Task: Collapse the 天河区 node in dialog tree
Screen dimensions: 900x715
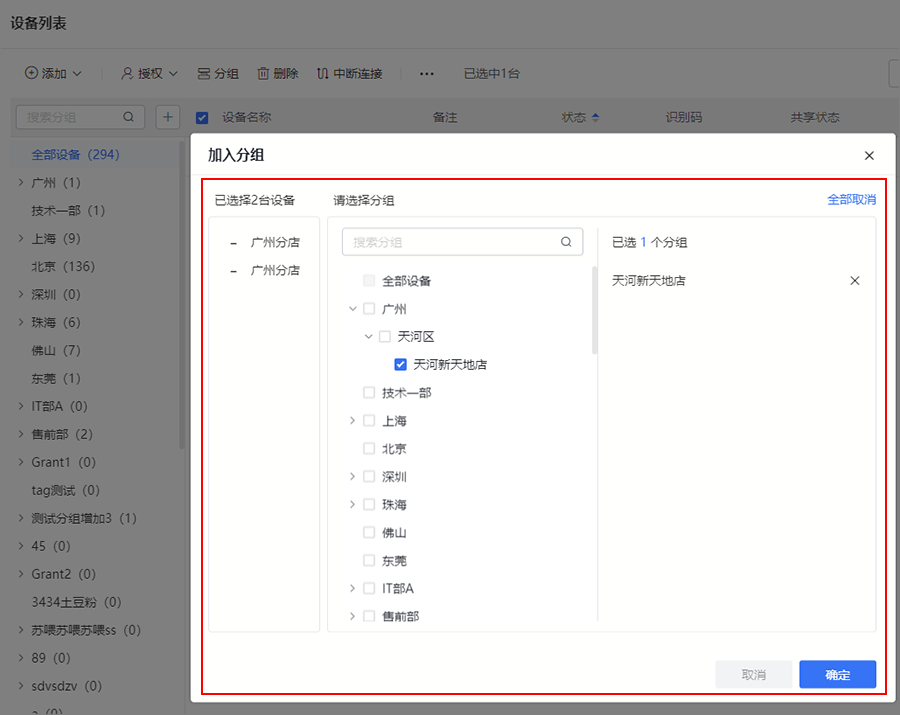Action: point(368,336)
